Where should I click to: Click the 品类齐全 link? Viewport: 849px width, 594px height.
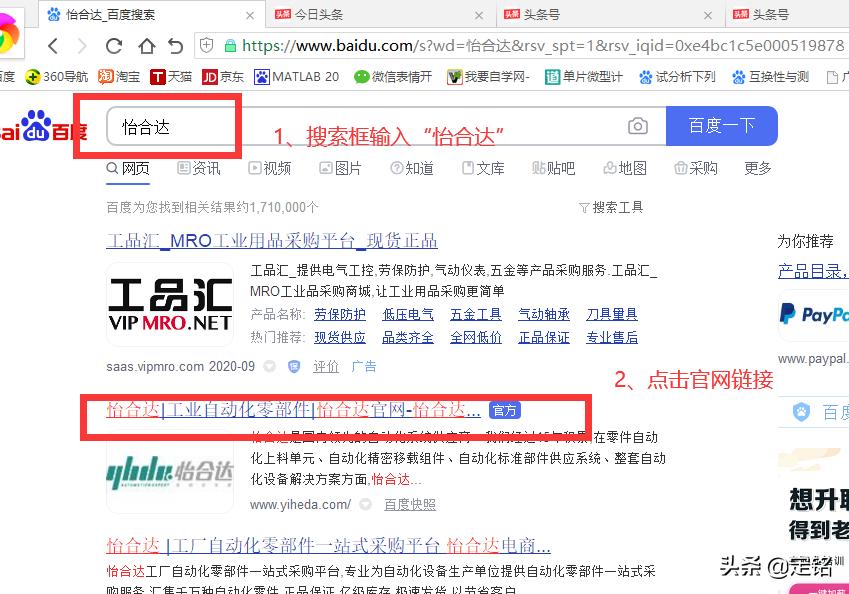coord(408,338)
